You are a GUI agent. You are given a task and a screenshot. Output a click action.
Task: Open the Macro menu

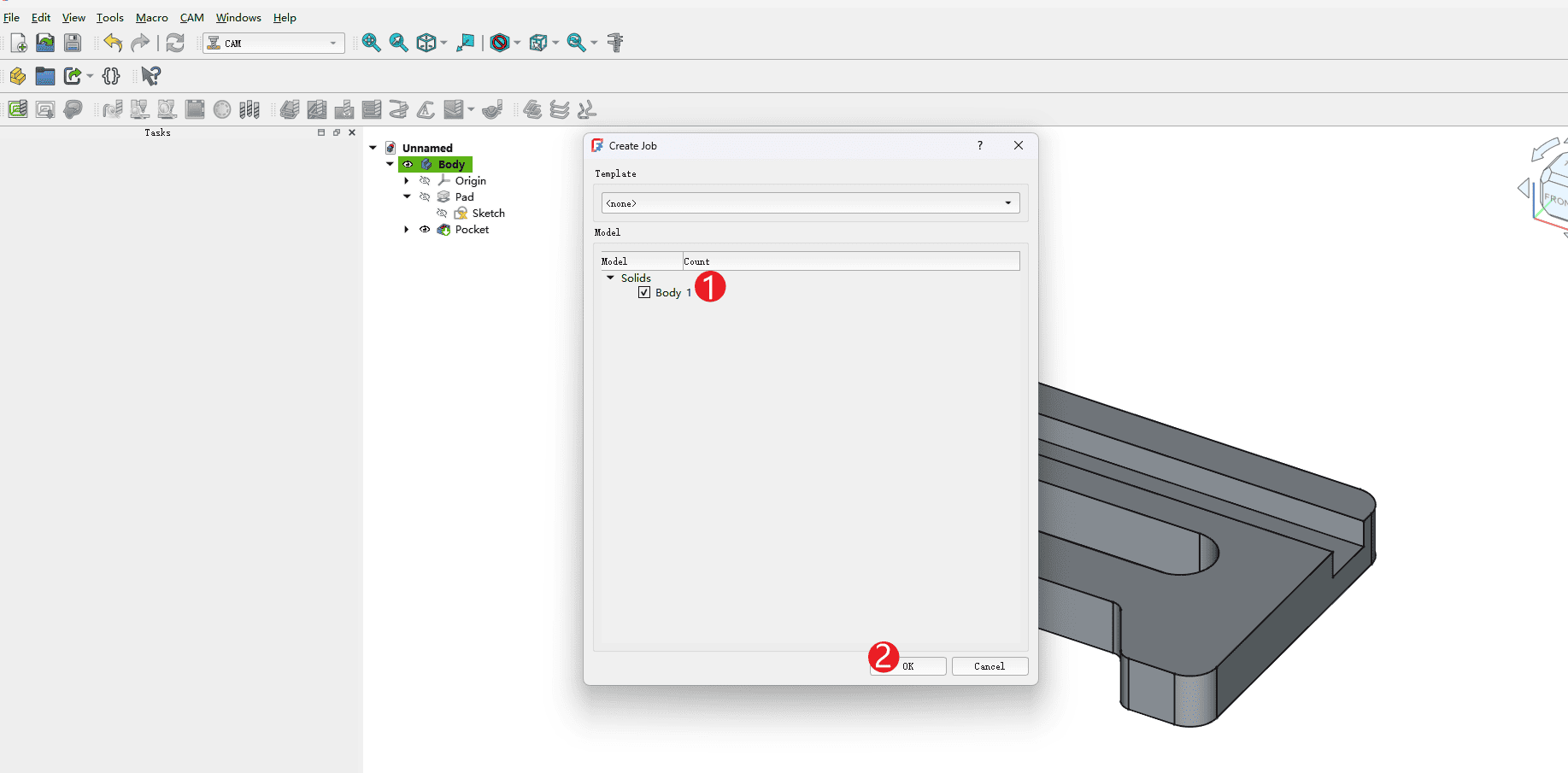pos(151,17)
